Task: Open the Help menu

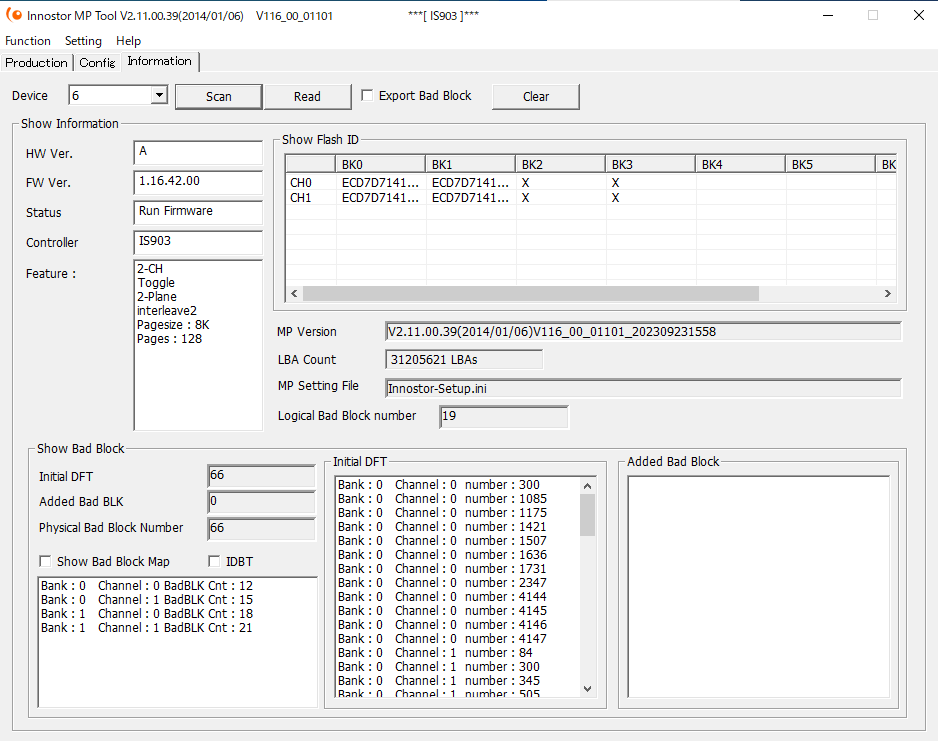Action: 128,41
